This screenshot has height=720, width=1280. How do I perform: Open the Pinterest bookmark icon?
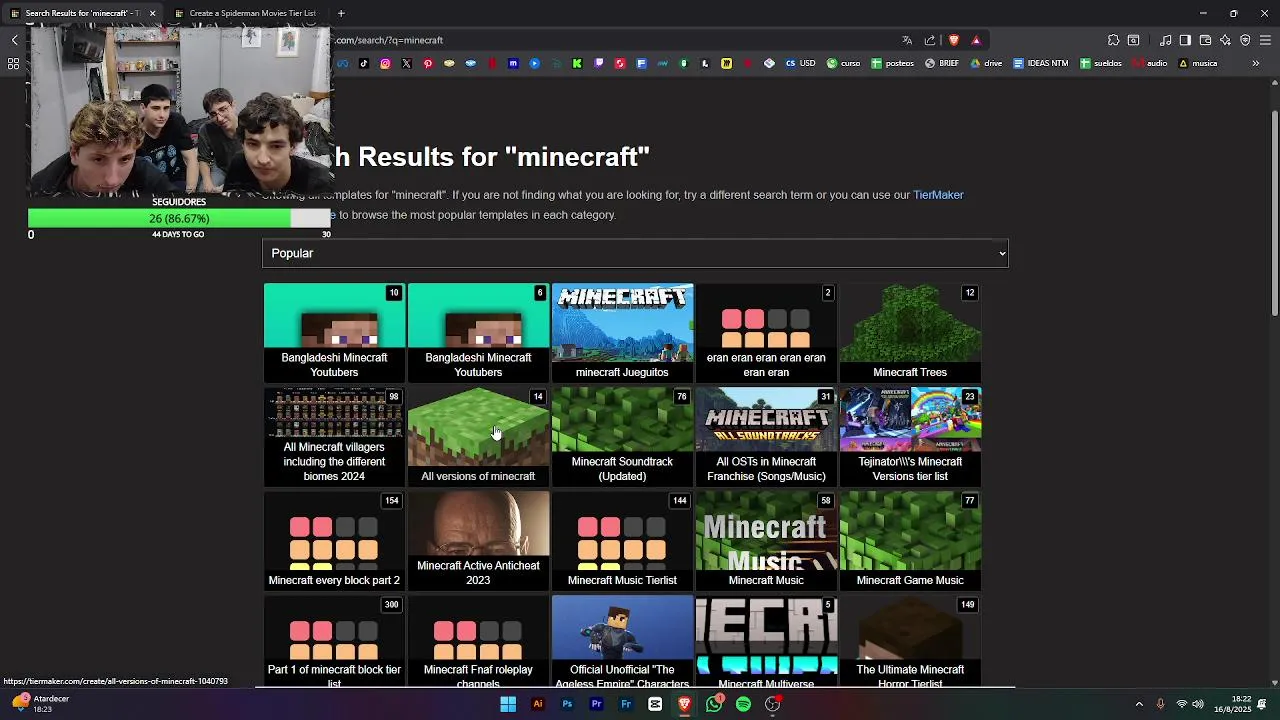point(428,63)
